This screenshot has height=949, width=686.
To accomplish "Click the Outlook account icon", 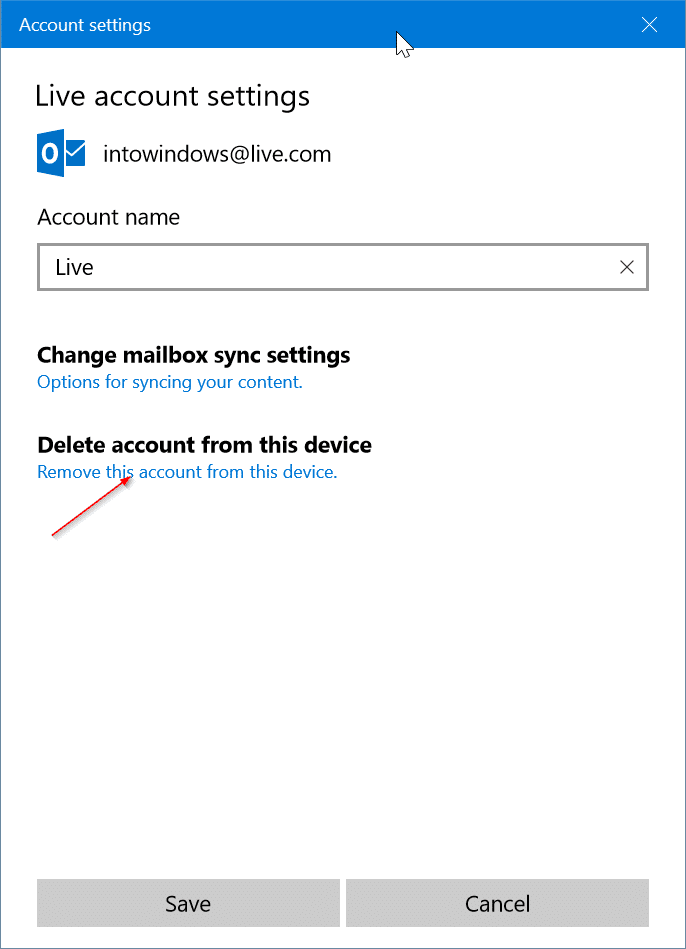I will pyautogui.click(x=61, y=153).
